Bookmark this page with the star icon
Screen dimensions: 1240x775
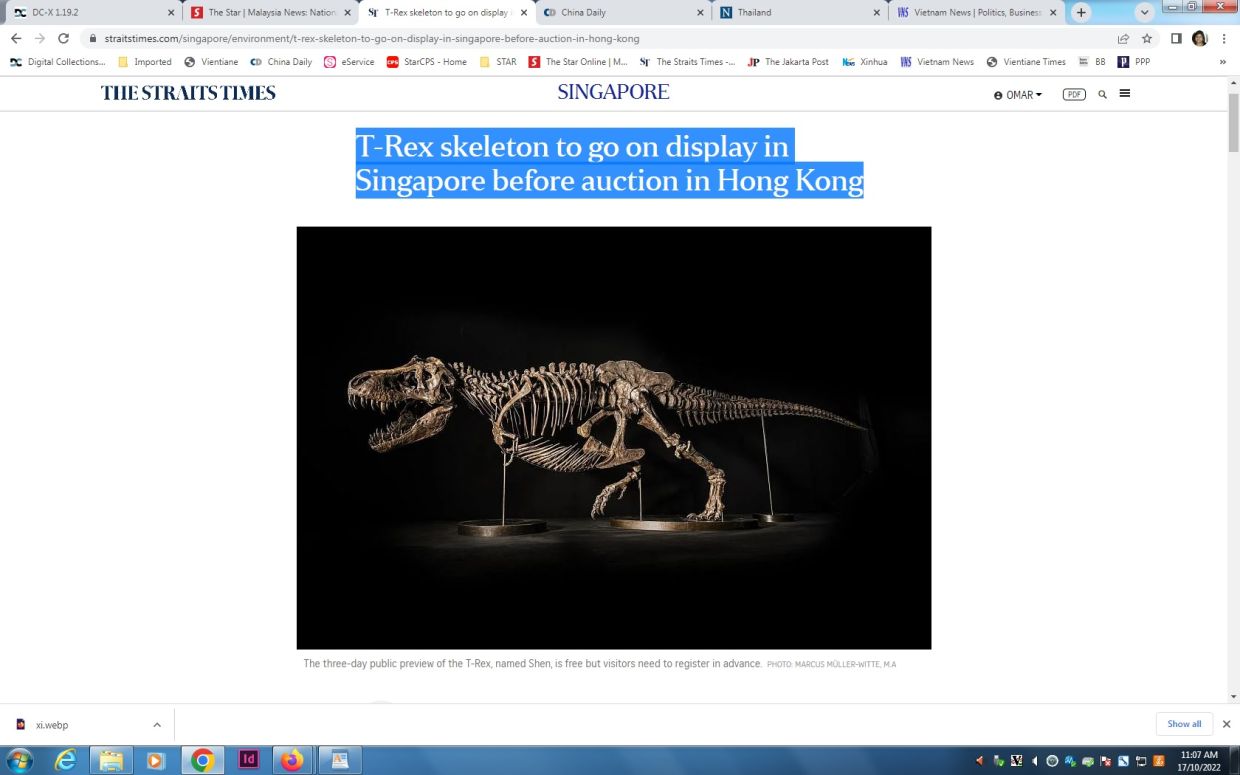click(1147, 38)
